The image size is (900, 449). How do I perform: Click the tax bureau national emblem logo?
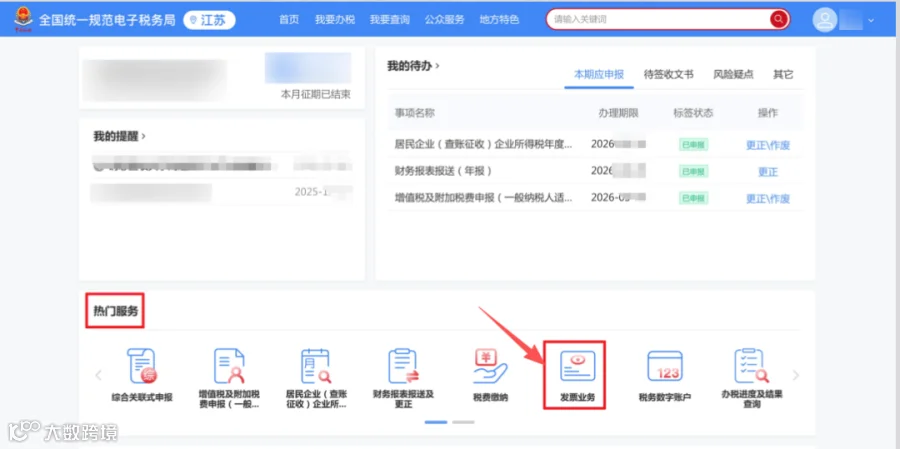point(24,19)
